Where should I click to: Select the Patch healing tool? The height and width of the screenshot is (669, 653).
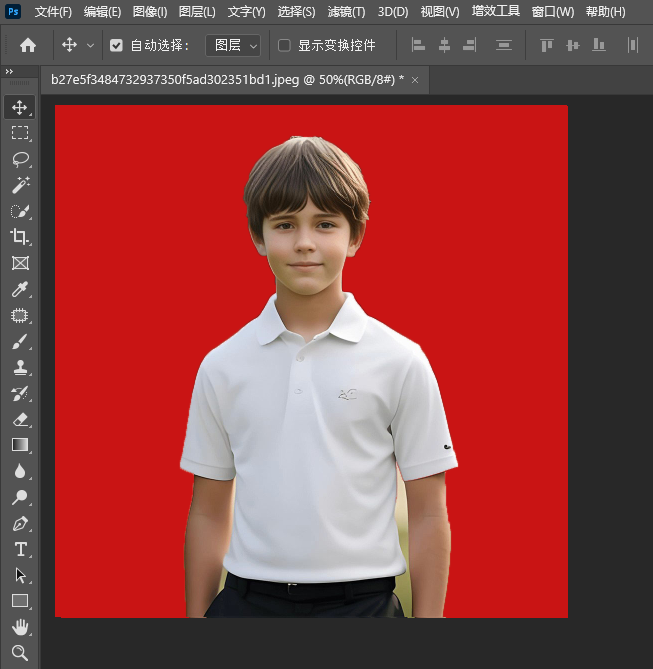point(20,315)
